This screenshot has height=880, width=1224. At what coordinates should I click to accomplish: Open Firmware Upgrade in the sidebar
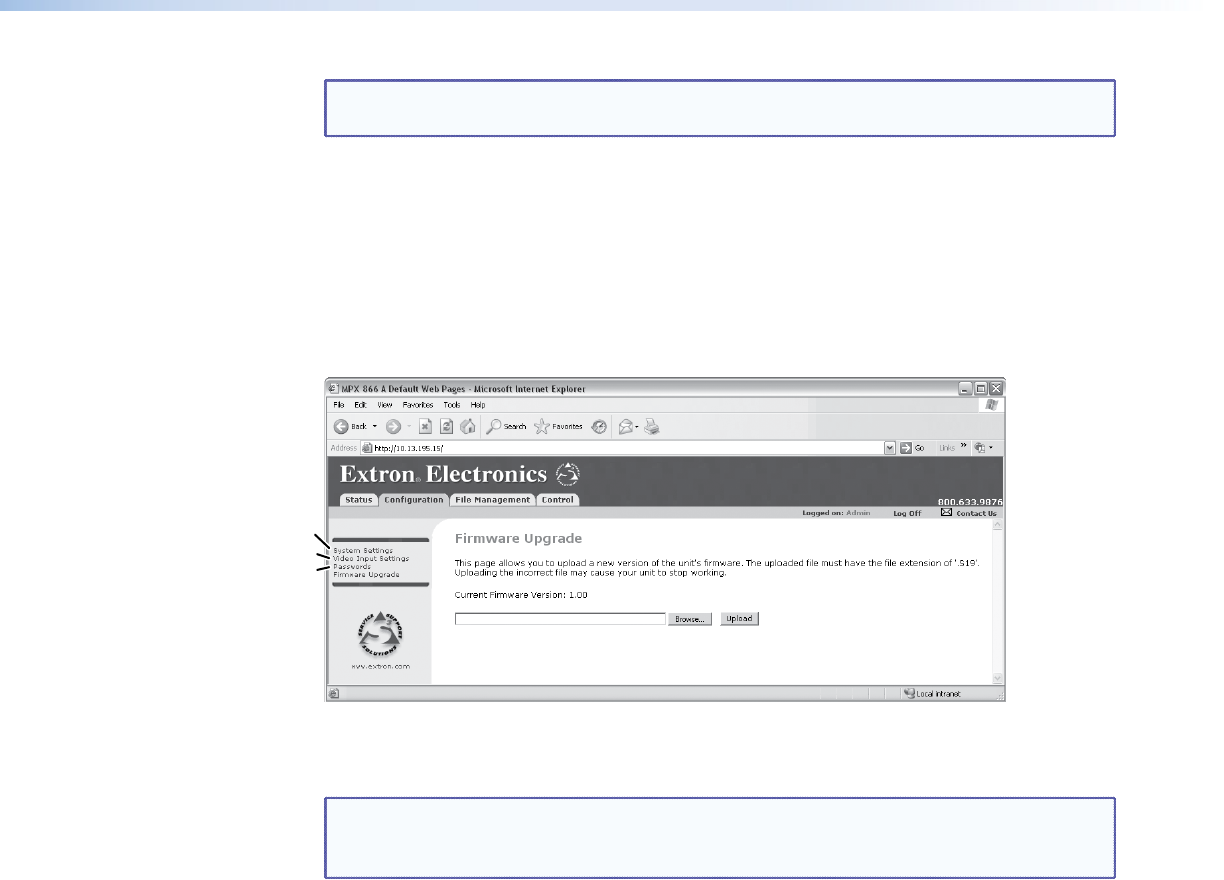366,574
